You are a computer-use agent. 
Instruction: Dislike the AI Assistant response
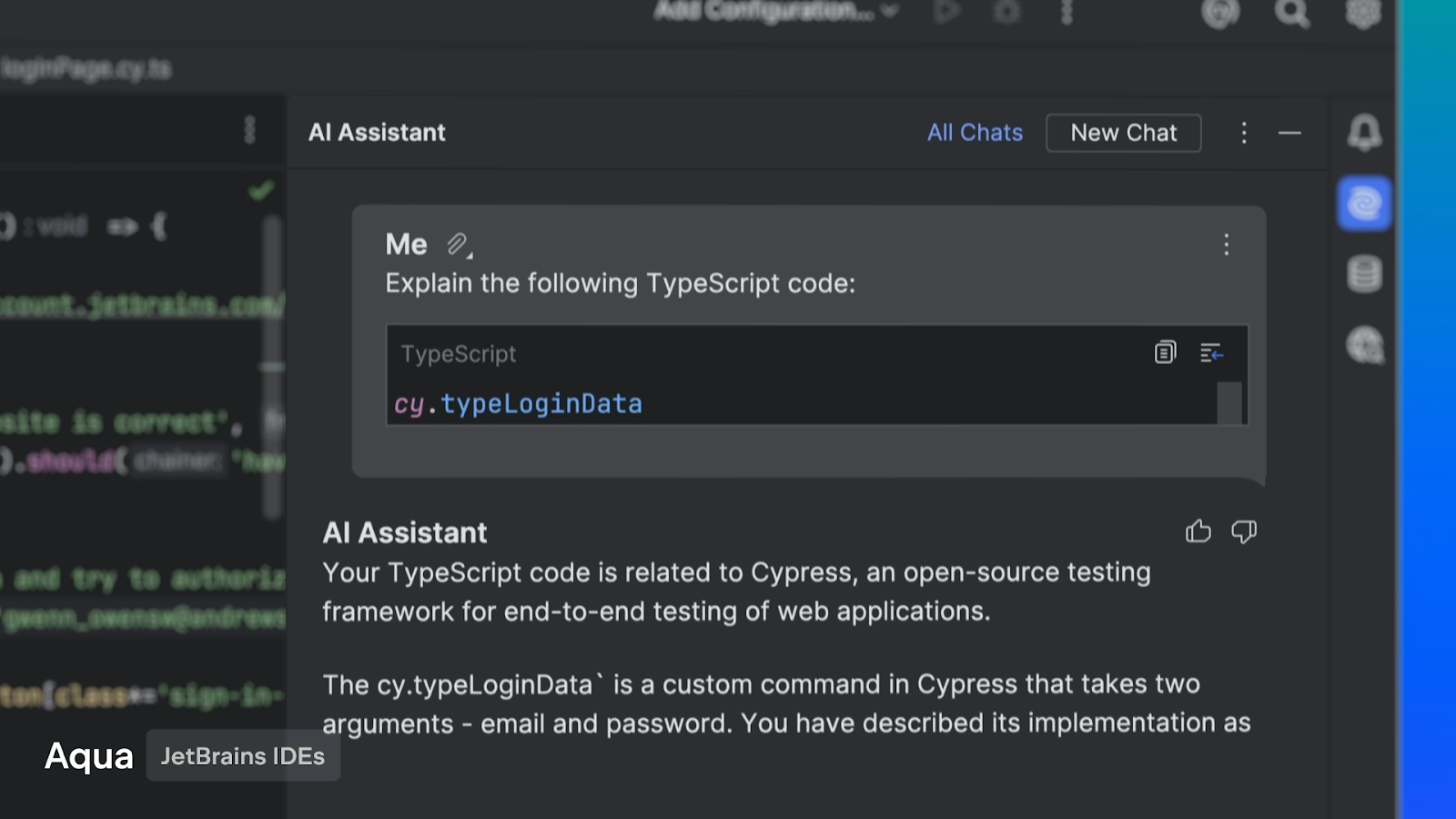pos(1244,531)
